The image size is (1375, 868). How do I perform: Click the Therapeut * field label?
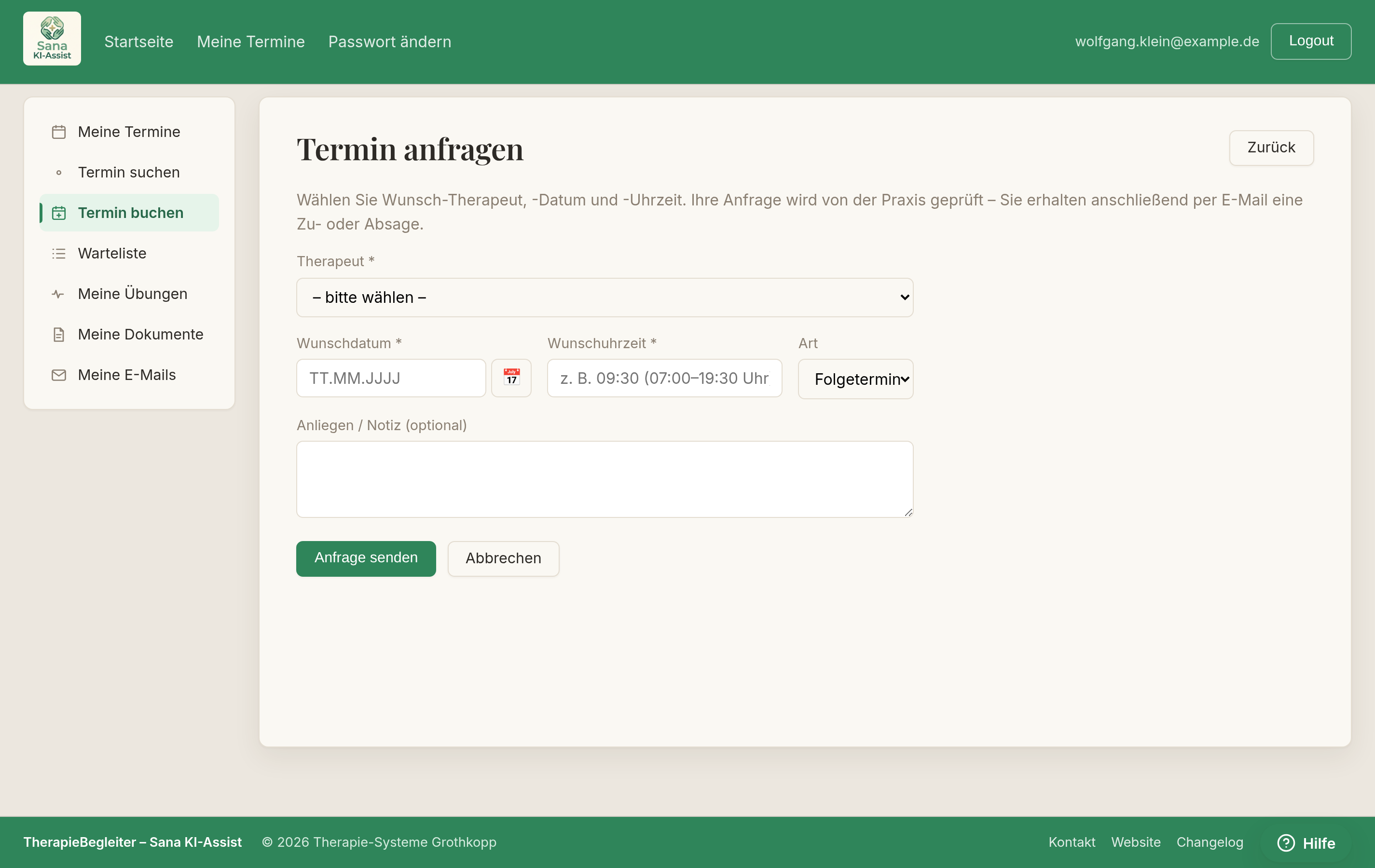click(x=335, y=261)
